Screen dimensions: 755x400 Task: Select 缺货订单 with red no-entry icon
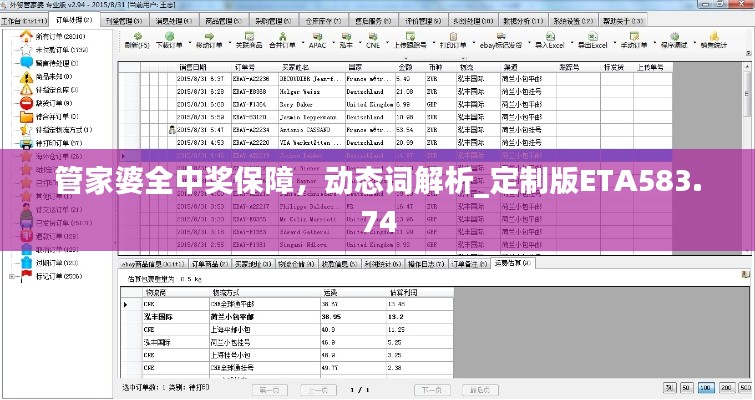point(47,102)
